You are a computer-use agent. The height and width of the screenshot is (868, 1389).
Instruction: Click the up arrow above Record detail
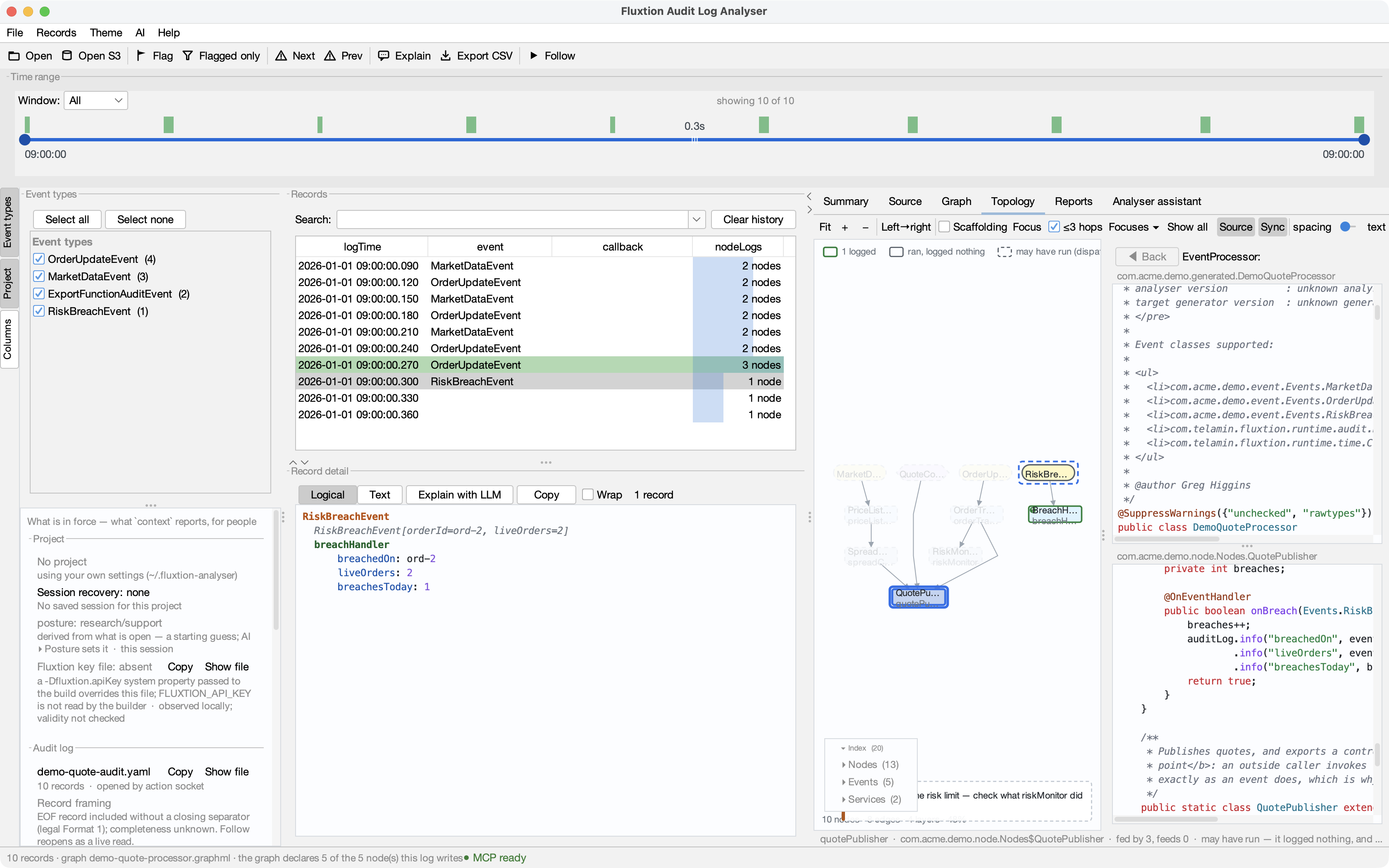click(293, 462)
